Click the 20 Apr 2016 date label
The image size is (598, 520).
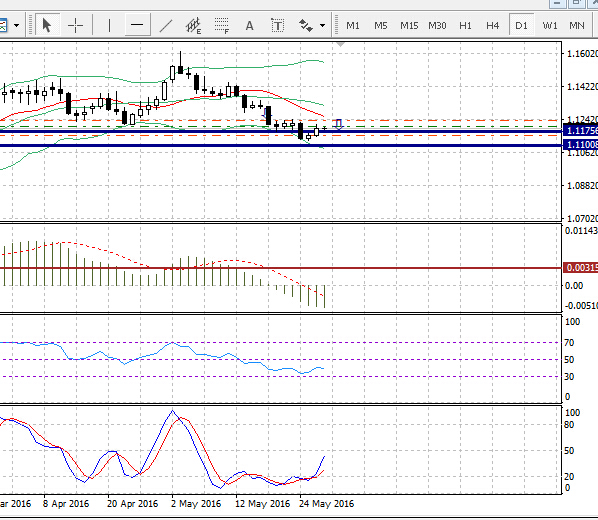coord(132,504)
